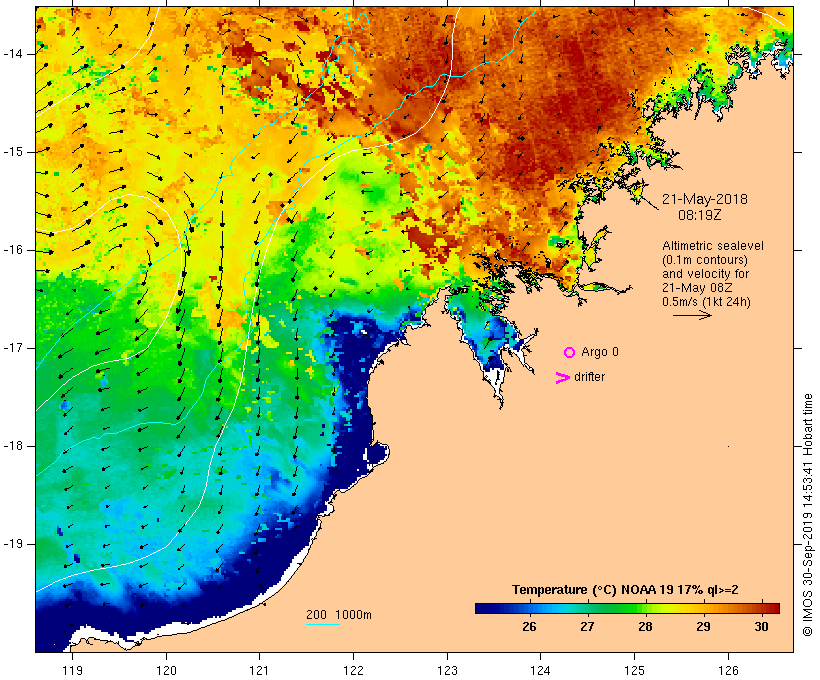Click latitude label -14 on left axis

(x=13, y=54)
